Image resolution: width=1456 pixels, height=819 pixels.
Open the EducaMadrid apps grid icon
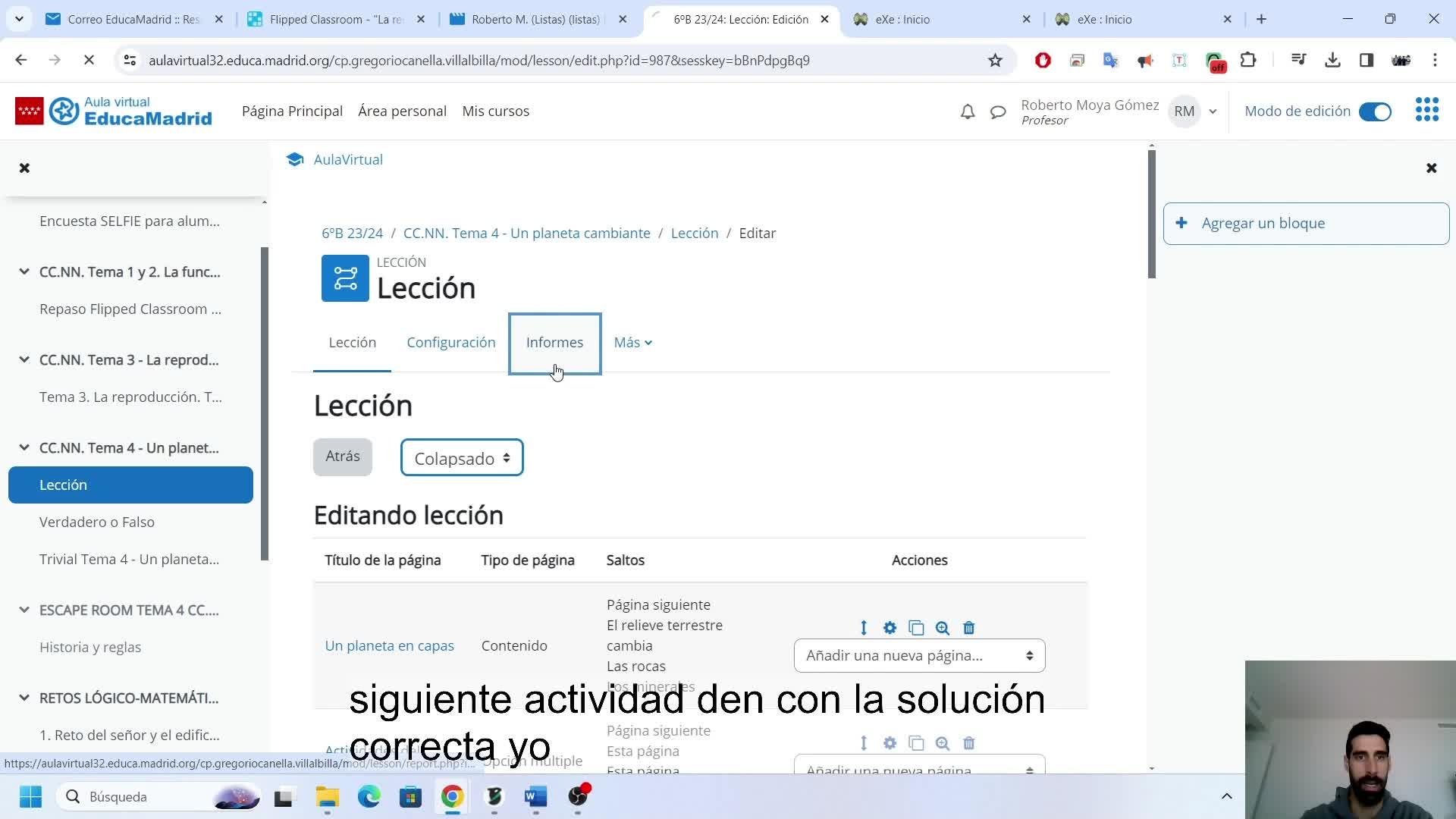click(1426, 110)
